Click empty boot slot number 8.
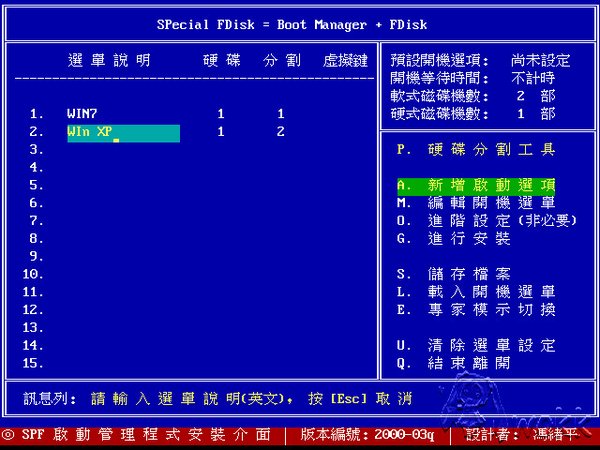The height and width of the screenshot is (450, 600). click(37, 239)
